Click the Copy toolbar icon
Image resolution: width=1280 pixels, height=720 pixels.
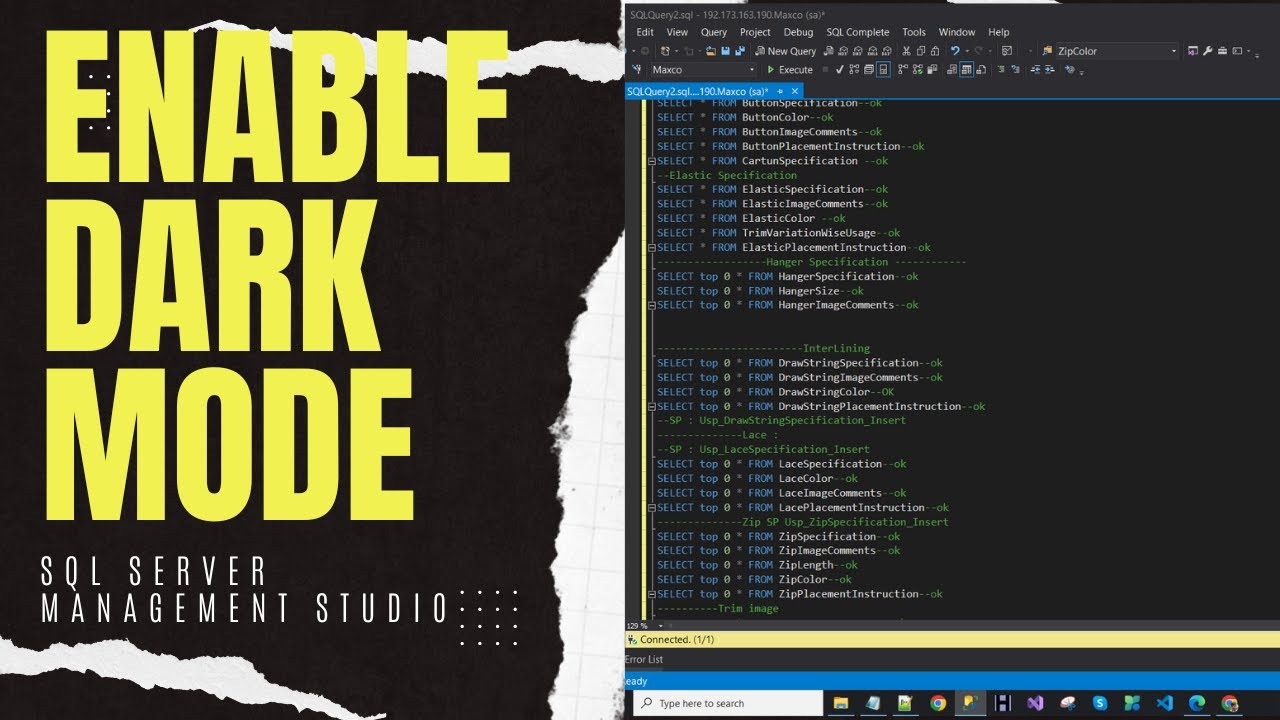tap(921, 51)
